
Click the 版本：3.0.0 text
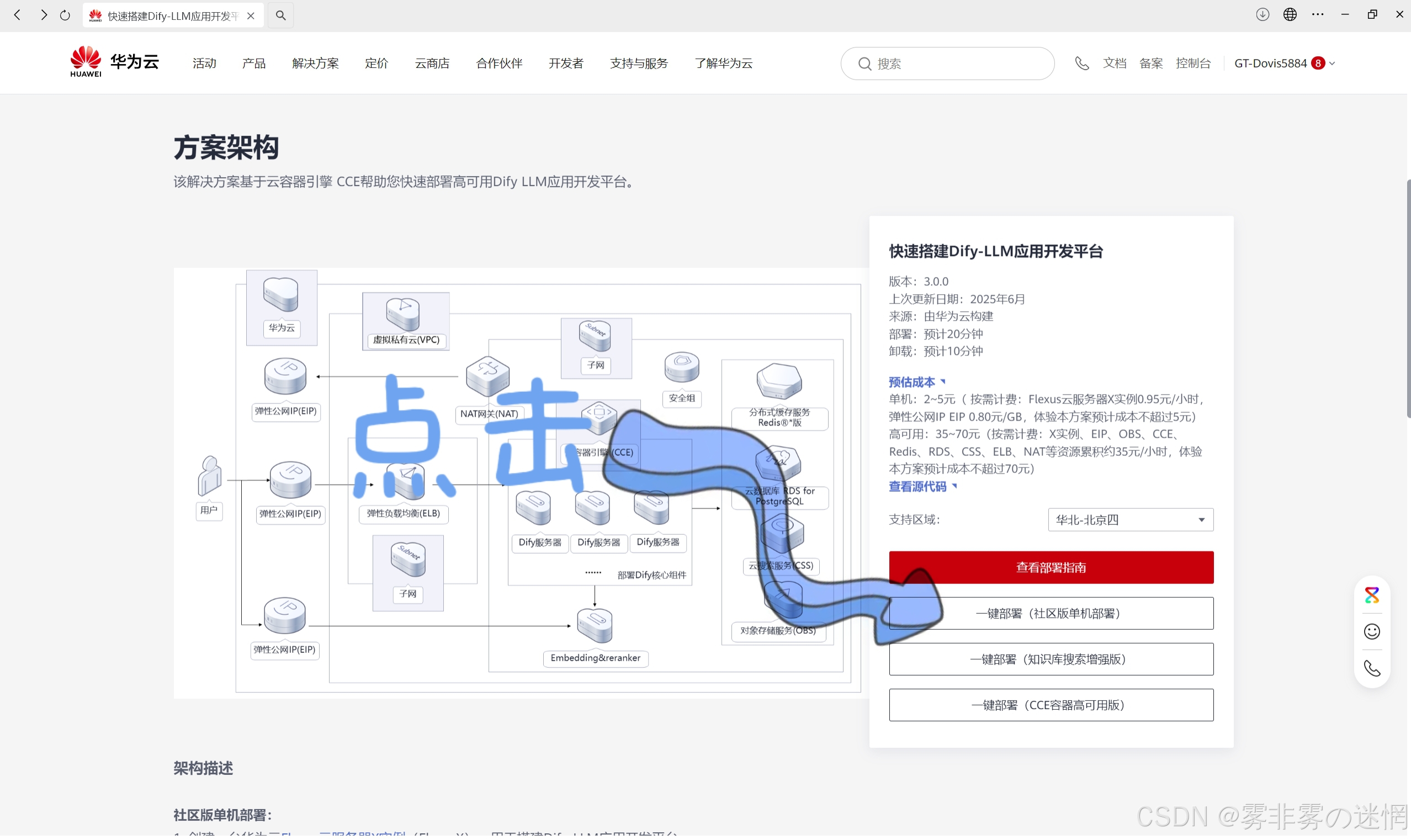(x=919, y=281)
